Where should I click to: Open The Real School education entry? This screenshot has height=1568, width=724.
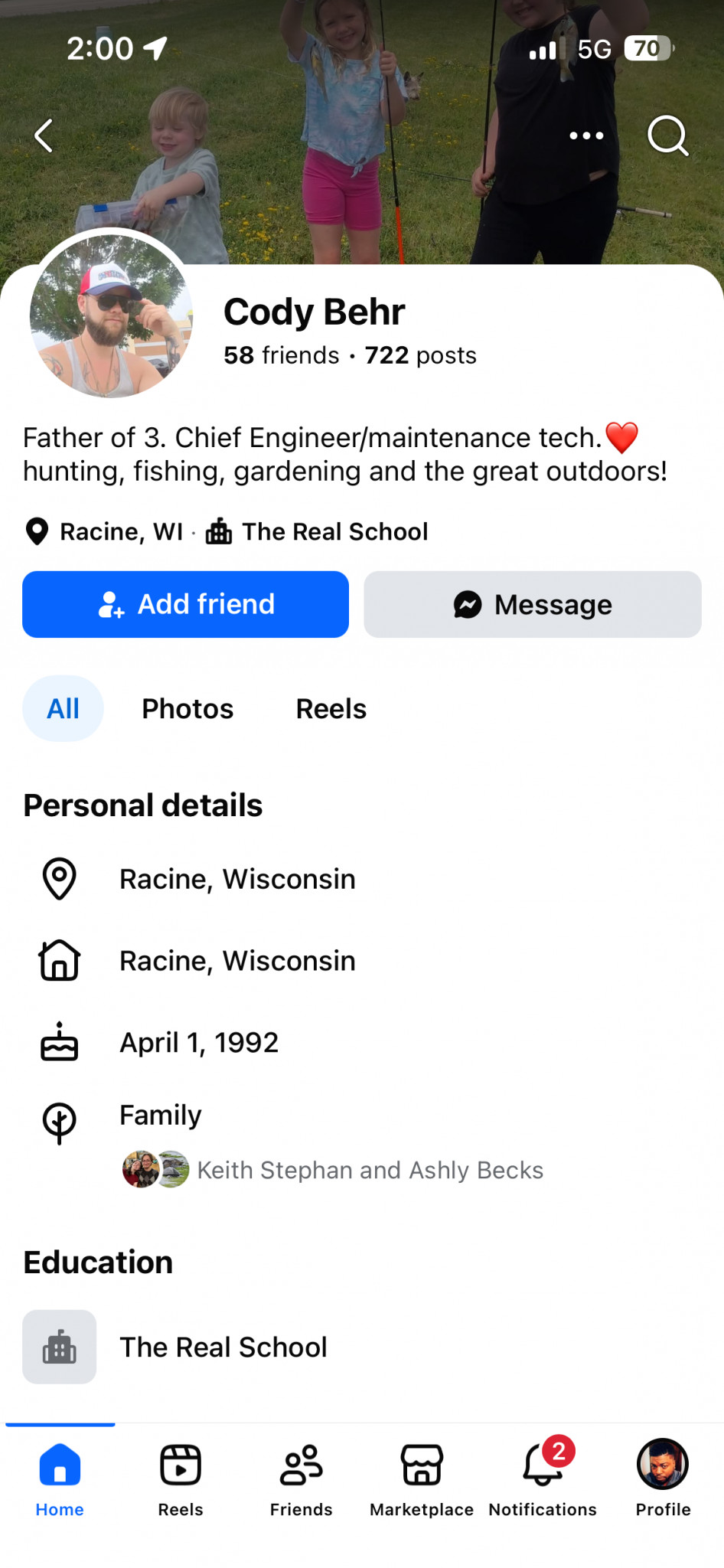pos(362,1347)
